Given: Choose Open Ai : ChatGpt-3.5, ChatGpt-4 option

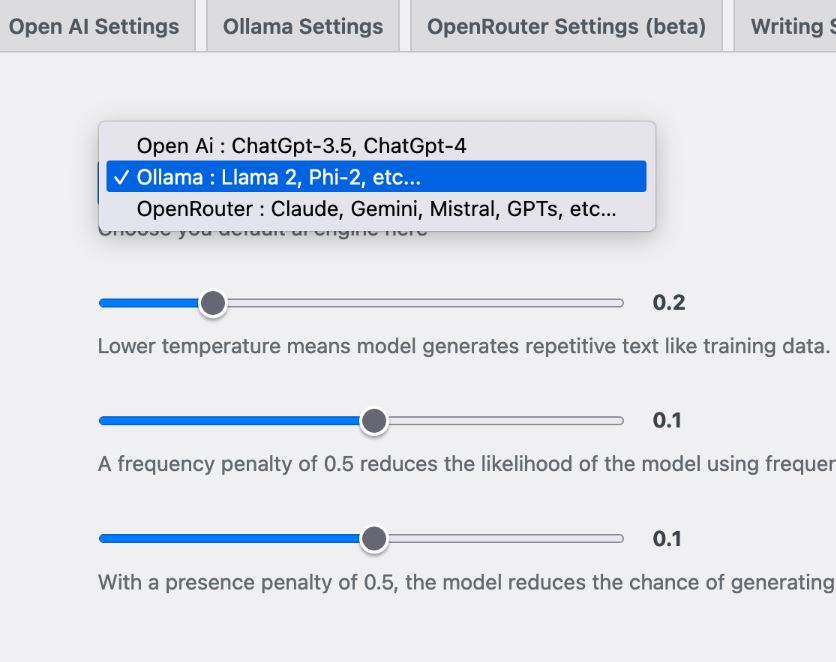Looking at the screenshot, I should [376, 146].
